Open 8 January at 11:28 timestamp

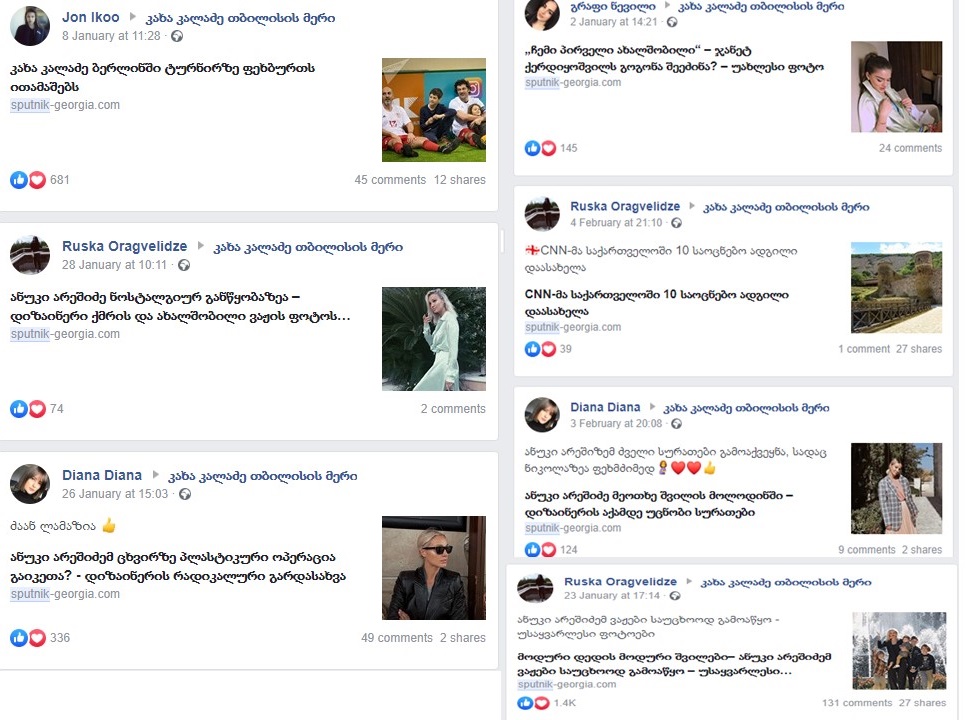(x=111, y=36)
